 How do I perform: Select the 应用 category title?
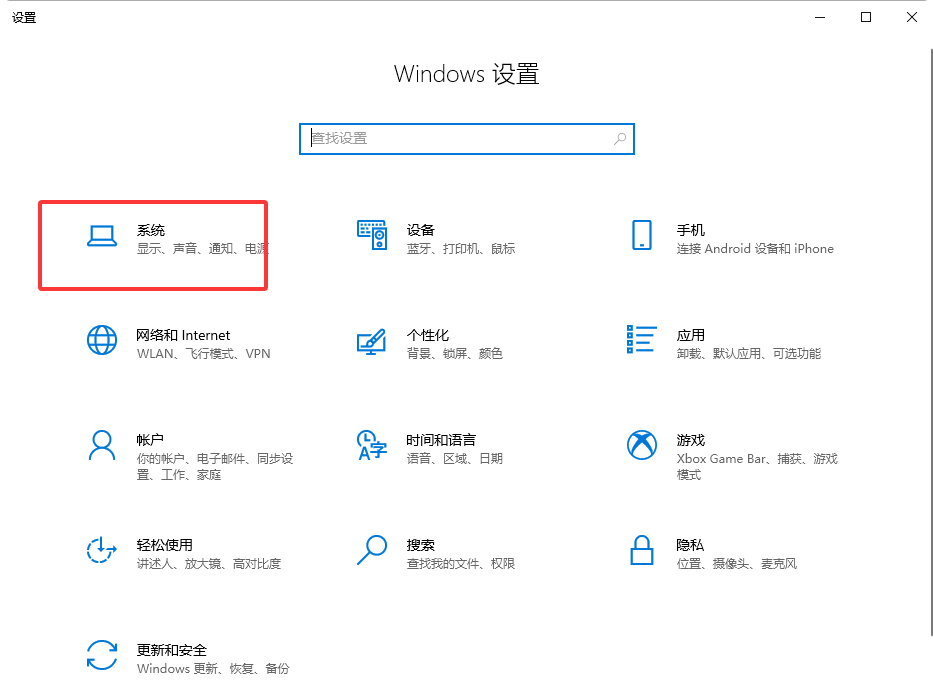click(690, 335)
